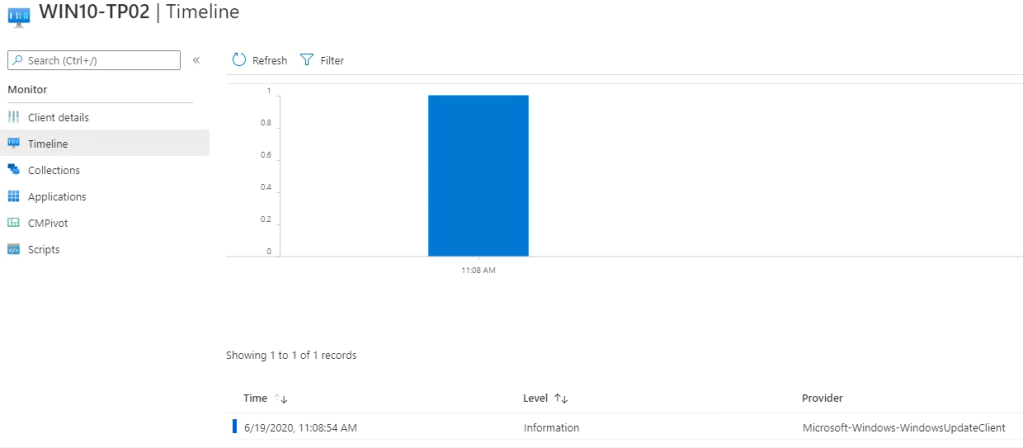Click the circular Refresh icon
This screenshot has height=448, width=1023.
pyautogui.click(x=239, y=60)
